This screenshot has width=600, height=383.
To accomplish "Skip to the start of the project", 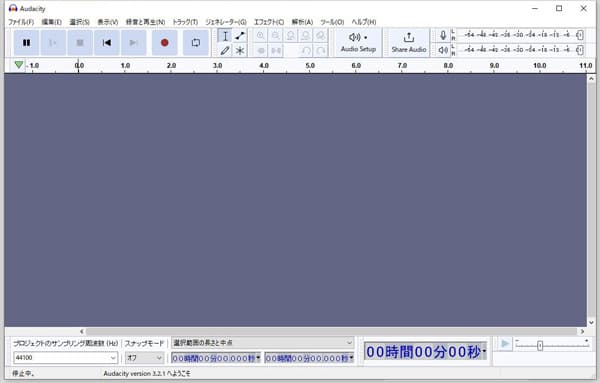I will [x=107, y=42].
